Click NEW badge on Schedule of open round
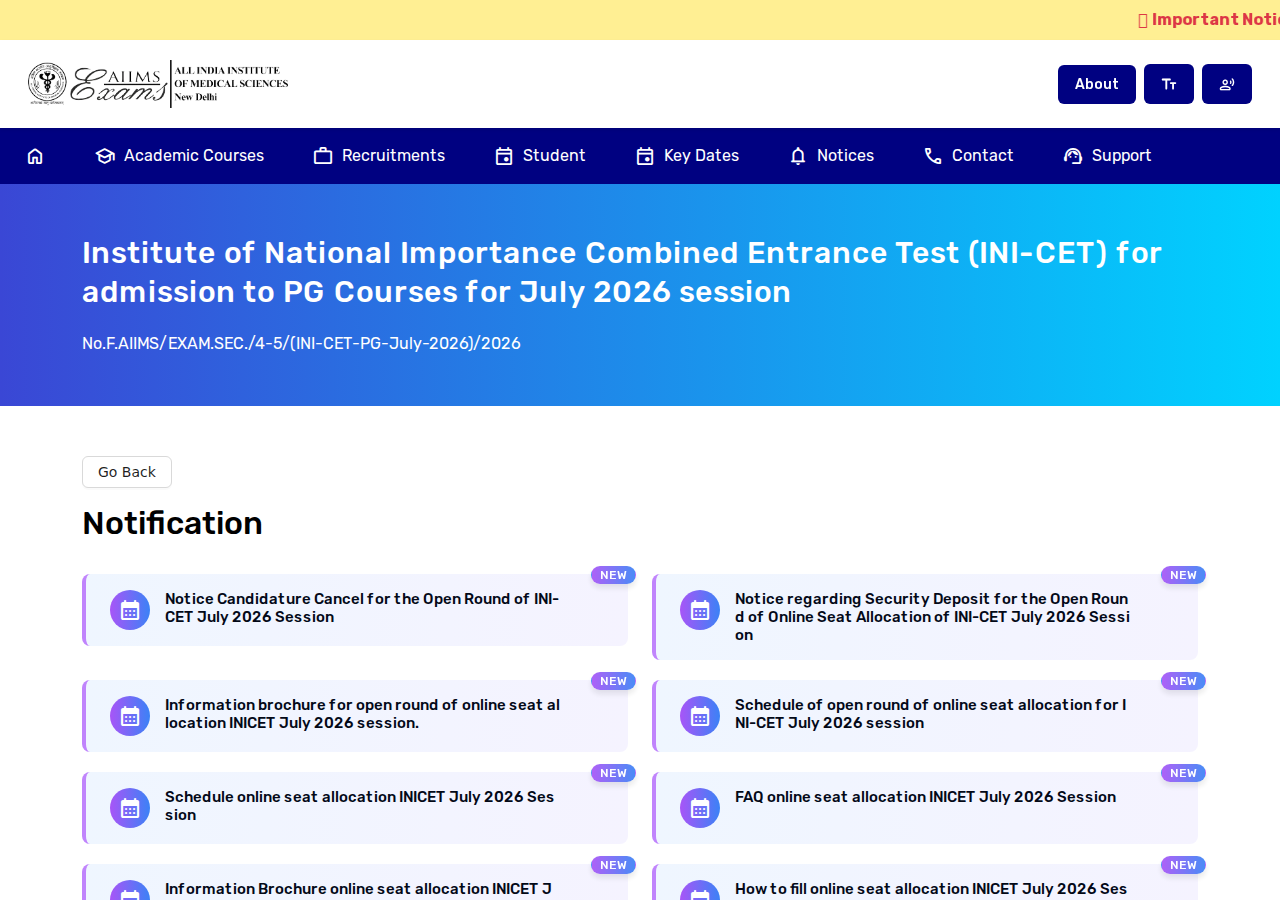Viewport: 1280px width, 900px height. (x=1183, y=681)
